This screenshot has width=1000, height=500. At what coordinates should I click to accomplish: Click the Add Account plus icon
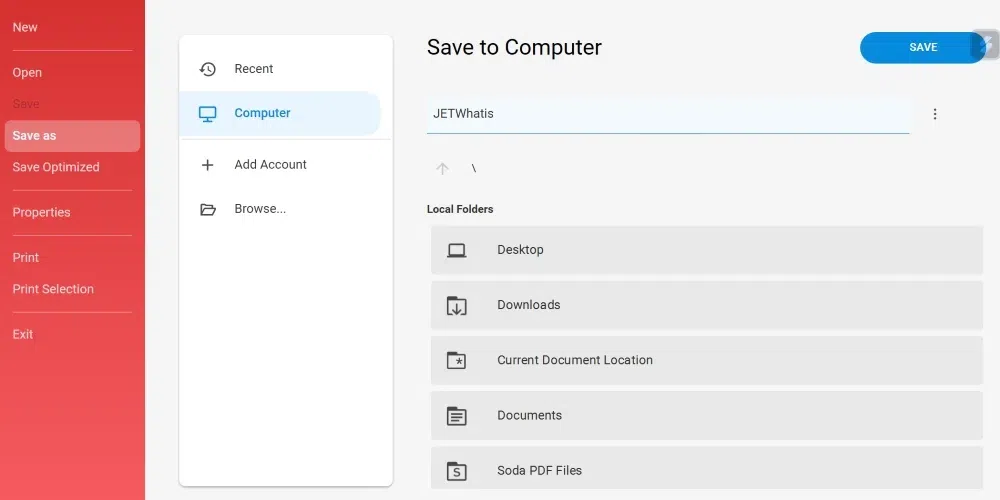point(208,165)
